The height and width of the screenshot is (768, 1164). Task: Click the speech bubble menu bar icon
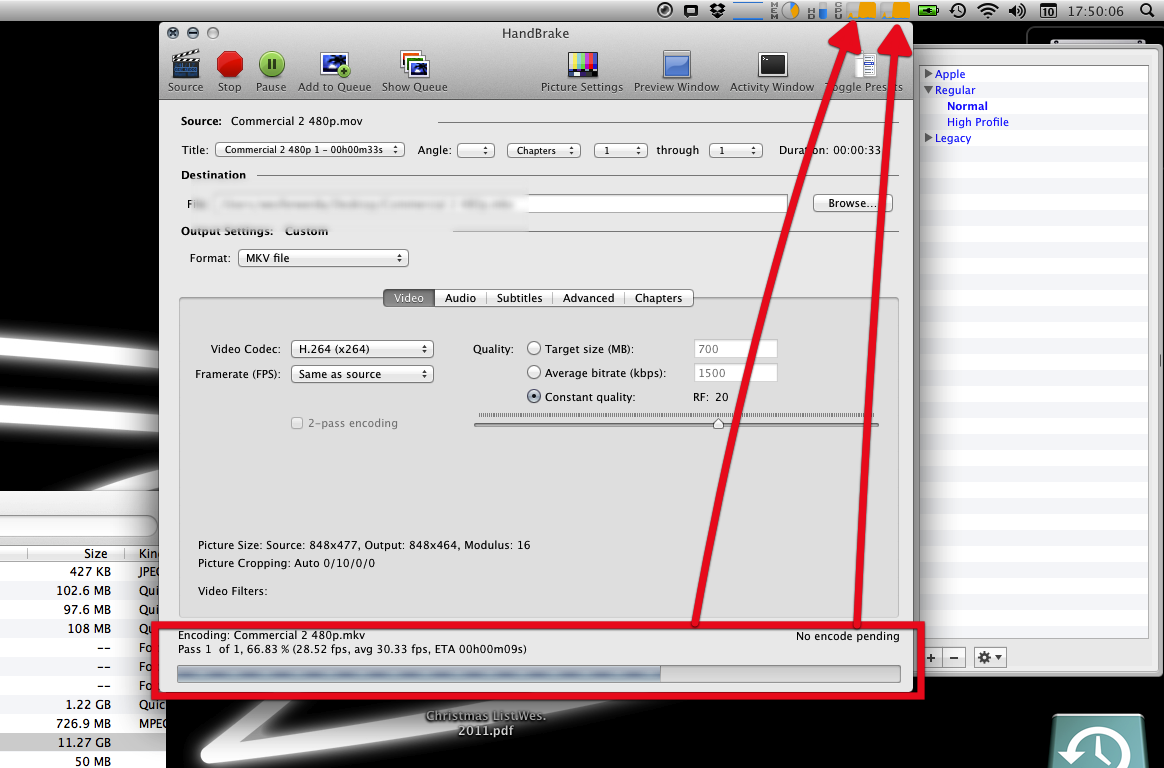coord(690,10)
